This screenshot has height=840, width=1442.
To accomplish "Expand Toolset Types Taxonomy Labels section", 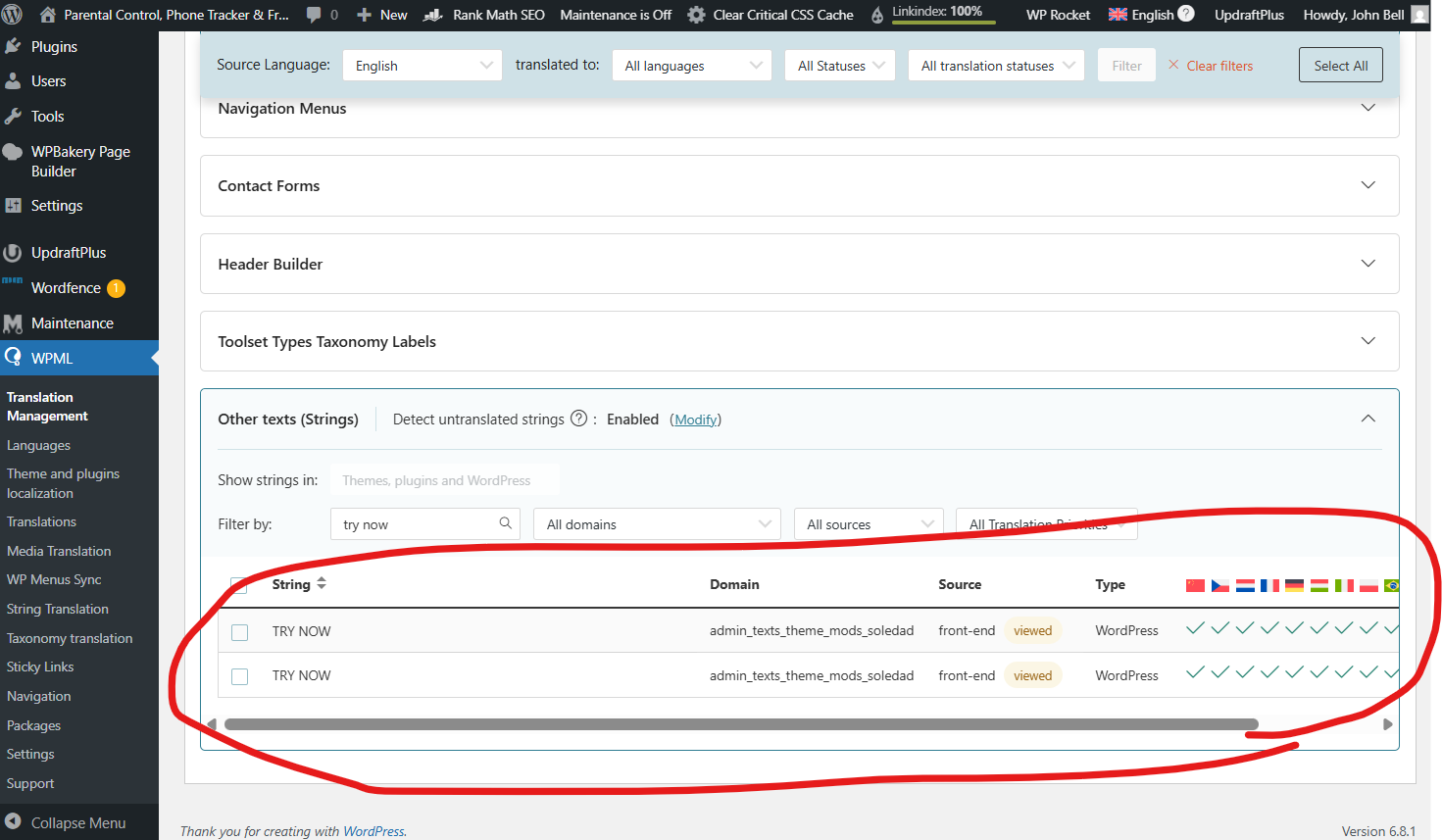I will [1368, 340].
